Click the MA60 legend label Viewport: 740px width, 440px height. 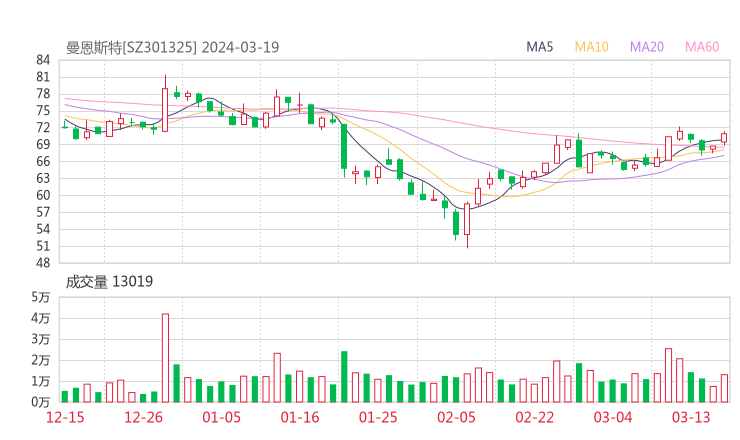(x=702, y=47)
